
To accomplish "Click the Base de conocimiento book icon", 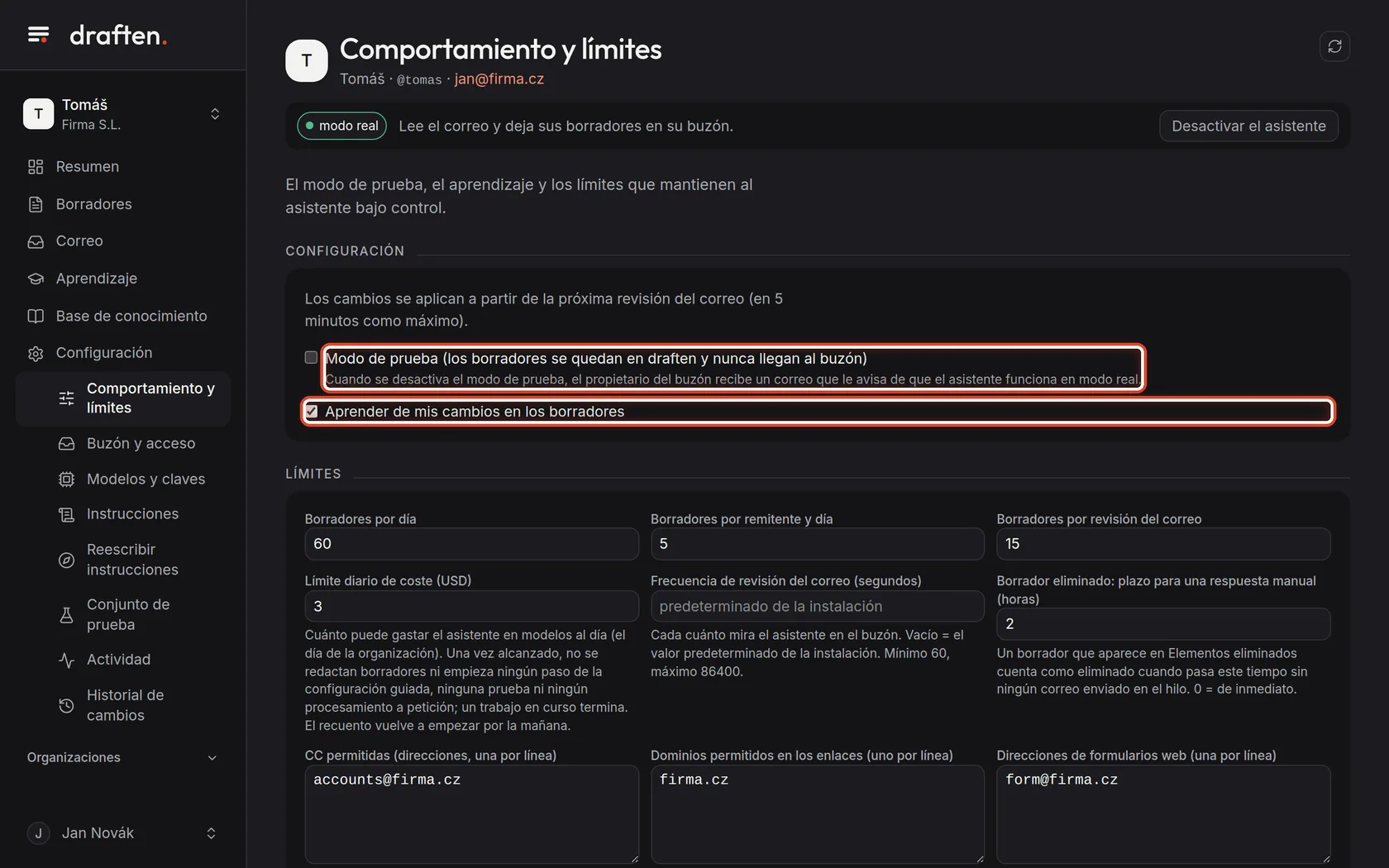I will pos(36,316).
